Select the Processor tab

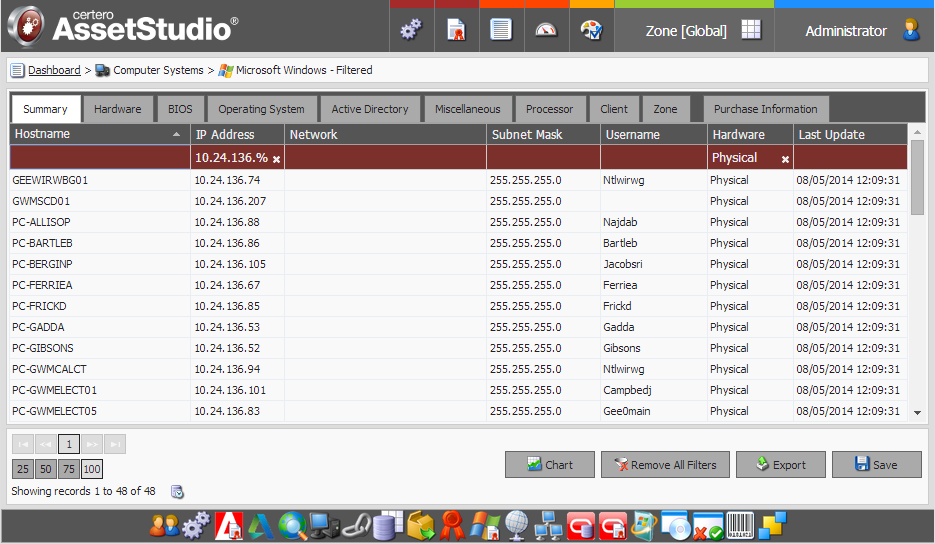tap(549, 109)
